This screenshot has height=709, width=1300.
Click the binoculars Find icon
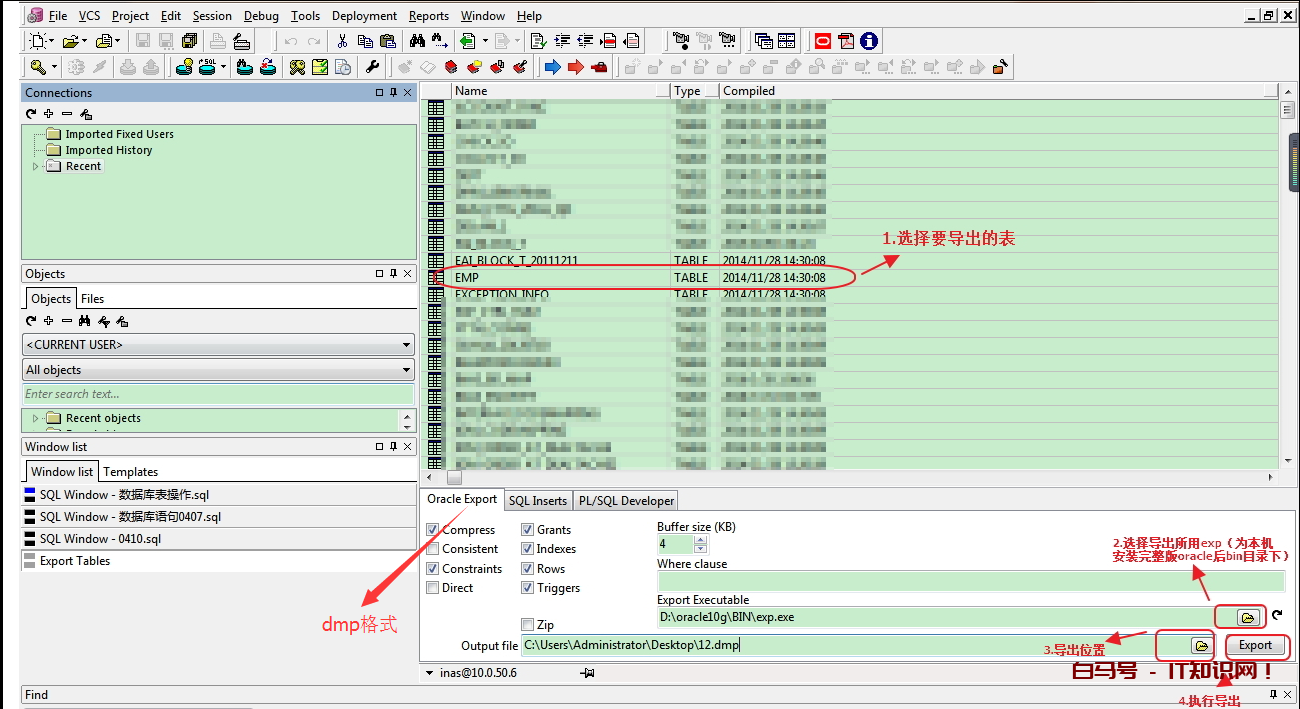pyautogui.click(x=417, y=41)
